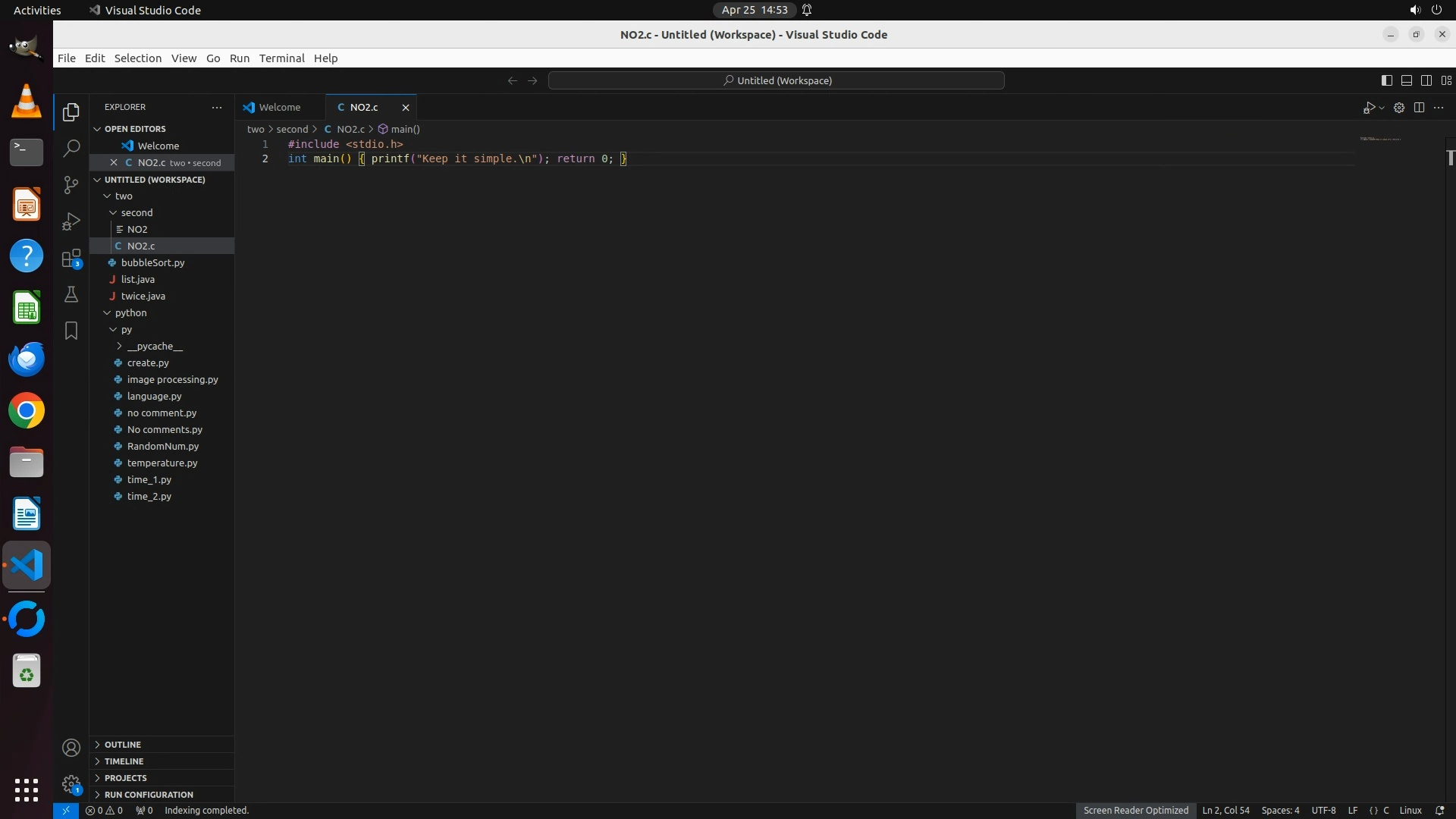This screenshot has height=819, width=1456.
Task: Close the NO2.c editor tab
Action: pyautogui.click(x=406, y=108)
